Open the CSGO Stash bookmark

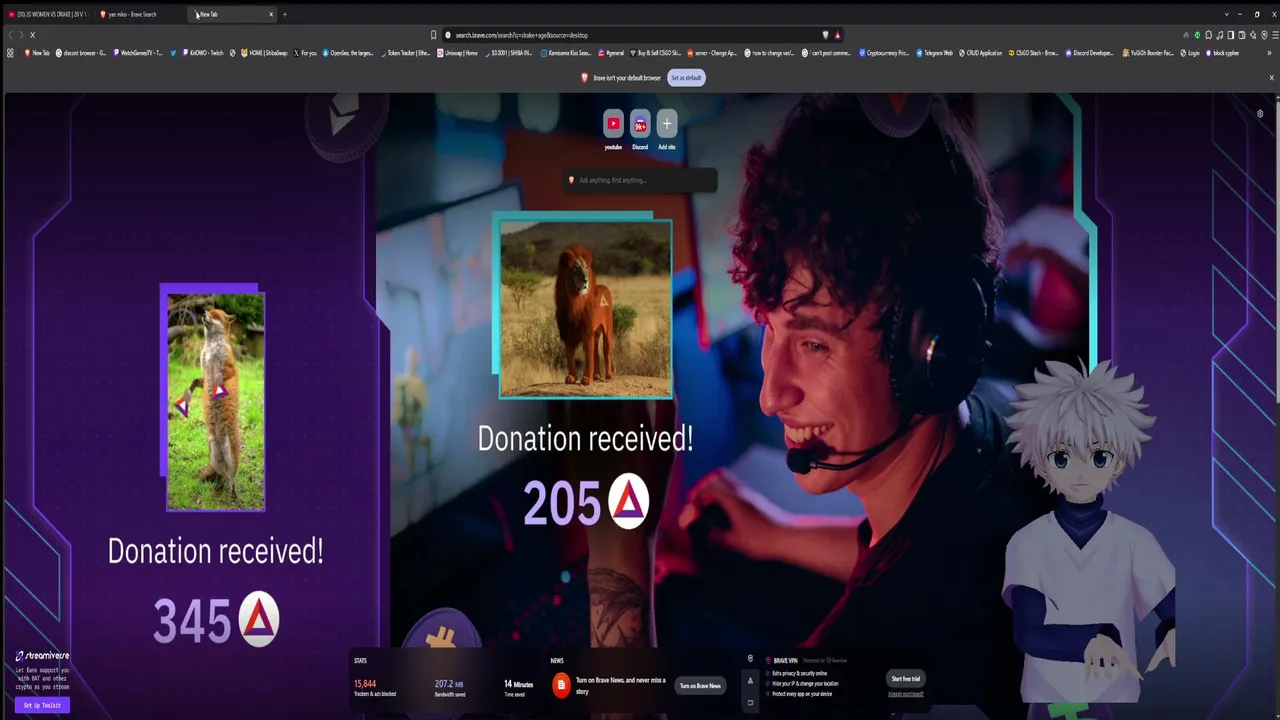click(1034, 53)
